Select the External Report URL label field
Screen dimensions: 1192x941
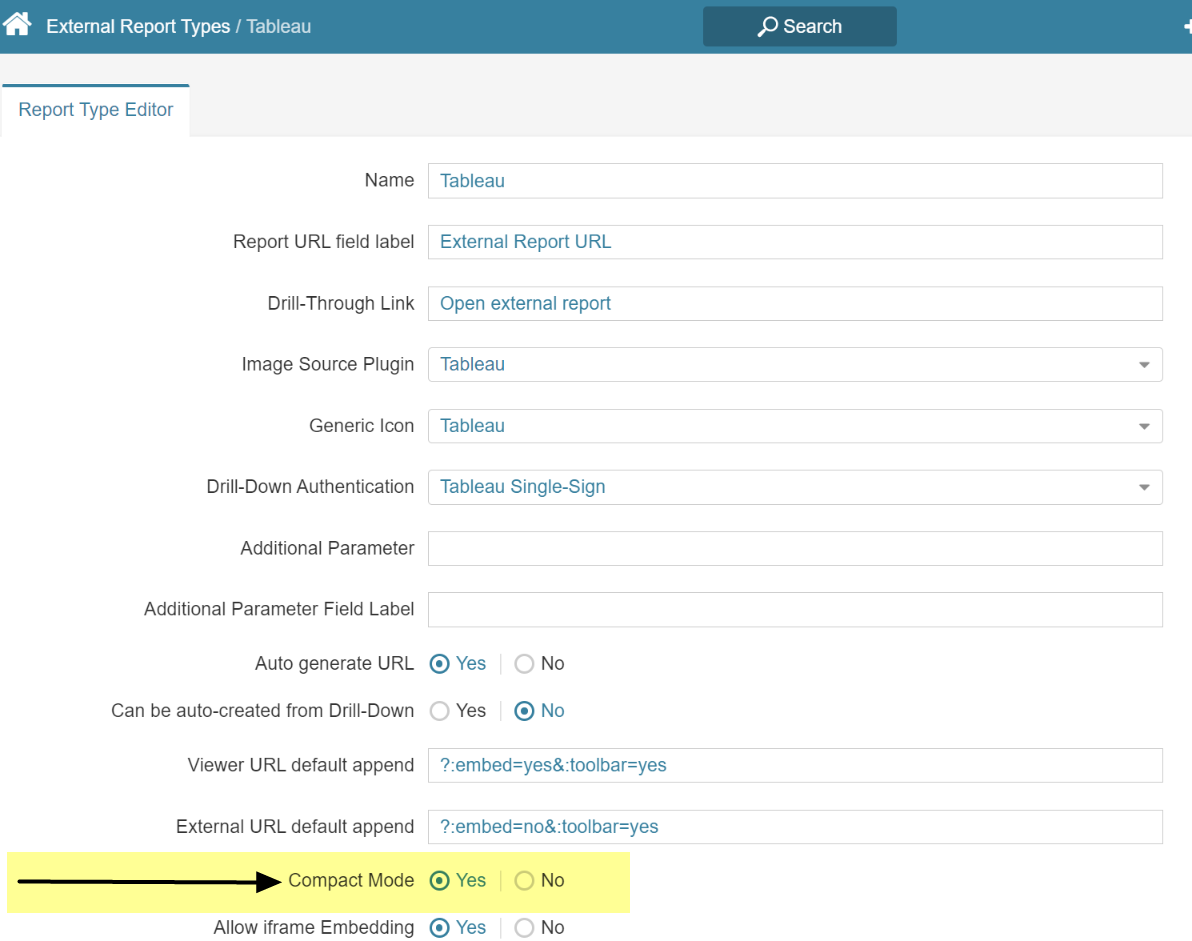coord(795,242)
